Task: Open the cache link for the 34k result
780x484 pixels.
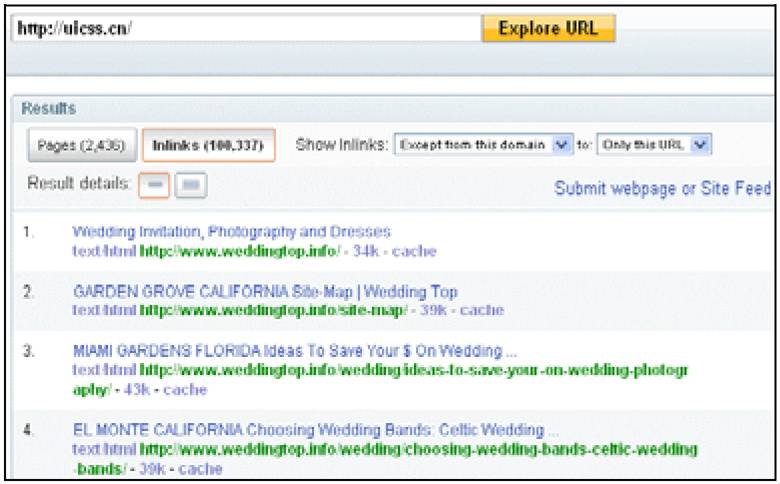Action: point(414,251)
